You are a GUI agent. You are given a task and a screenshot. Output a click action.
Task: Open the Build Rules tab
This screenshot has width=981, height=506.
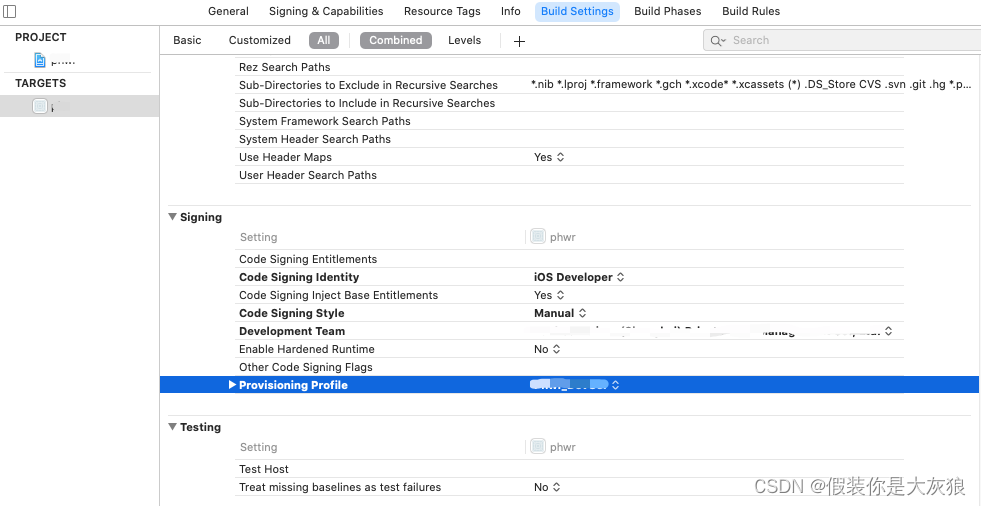751,11
